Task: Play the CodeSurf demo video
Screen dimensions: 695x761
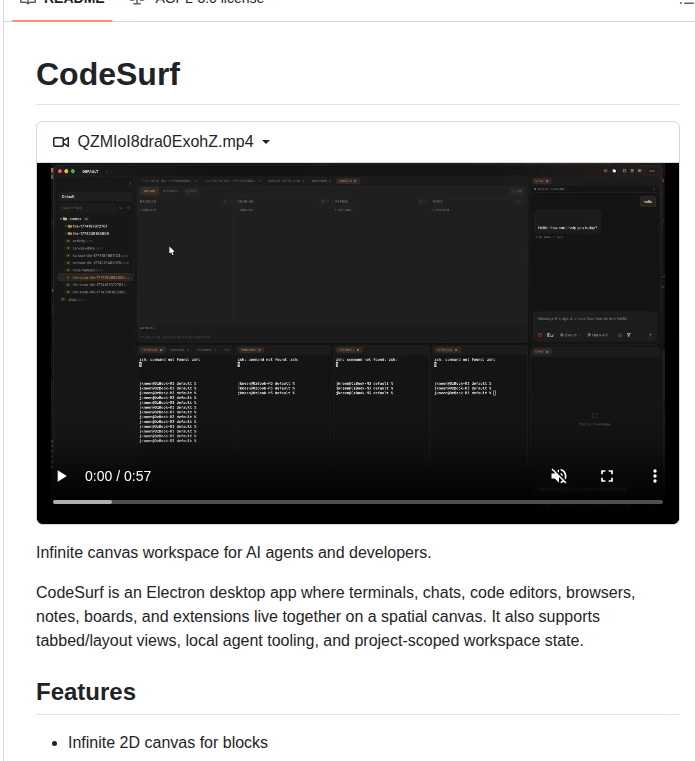Action: [x=62, y=476]
